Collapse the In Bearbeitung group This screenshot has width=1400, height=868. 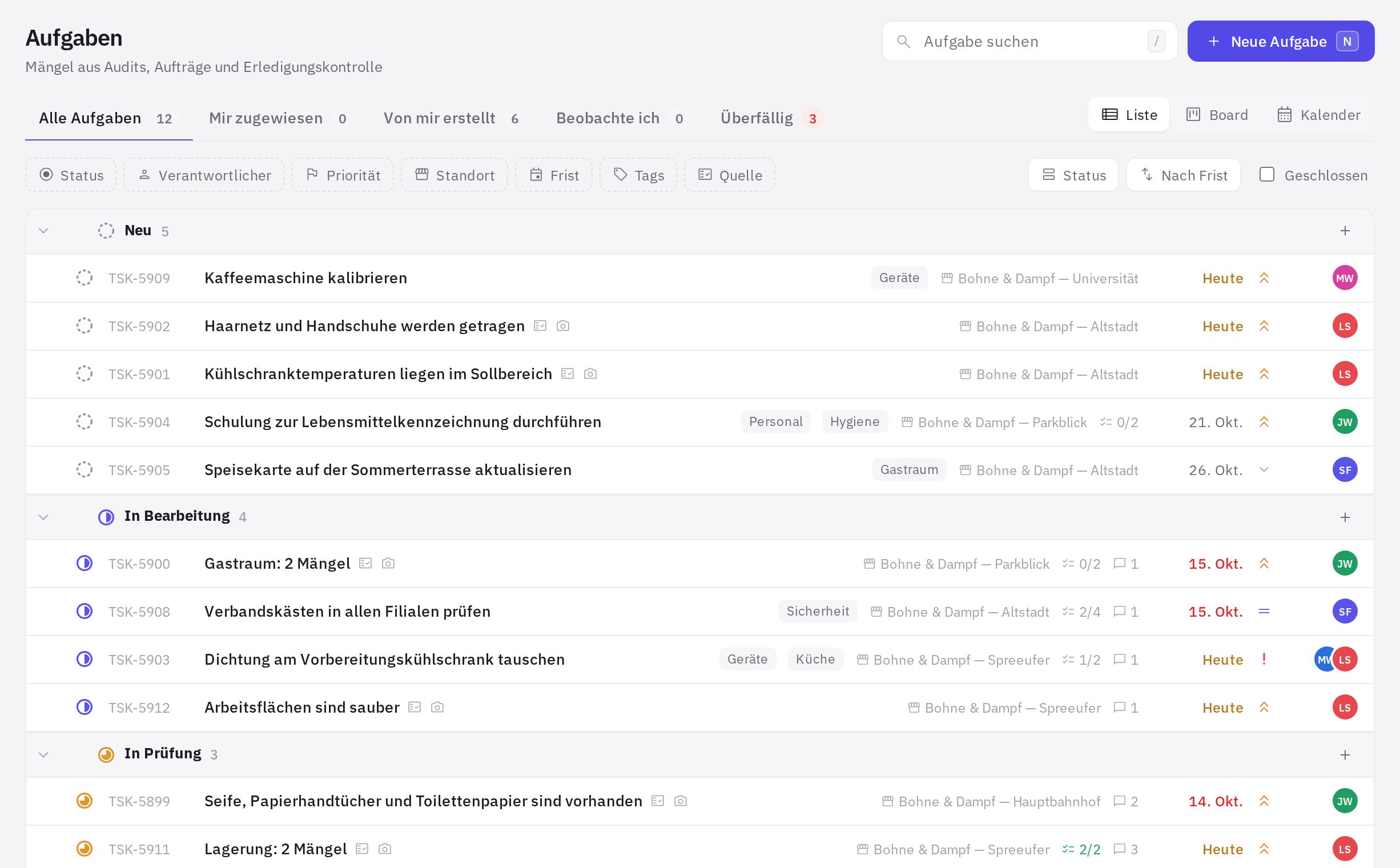tap(43, 517)
